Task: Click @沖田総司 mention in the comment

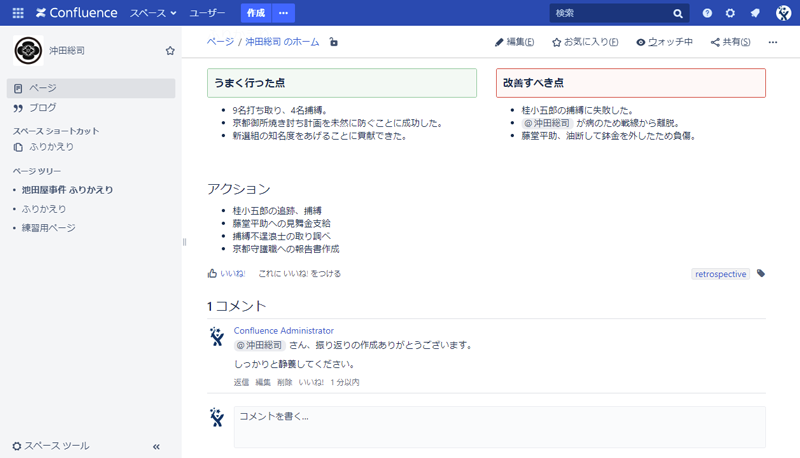Action: (x=260, y=345)
